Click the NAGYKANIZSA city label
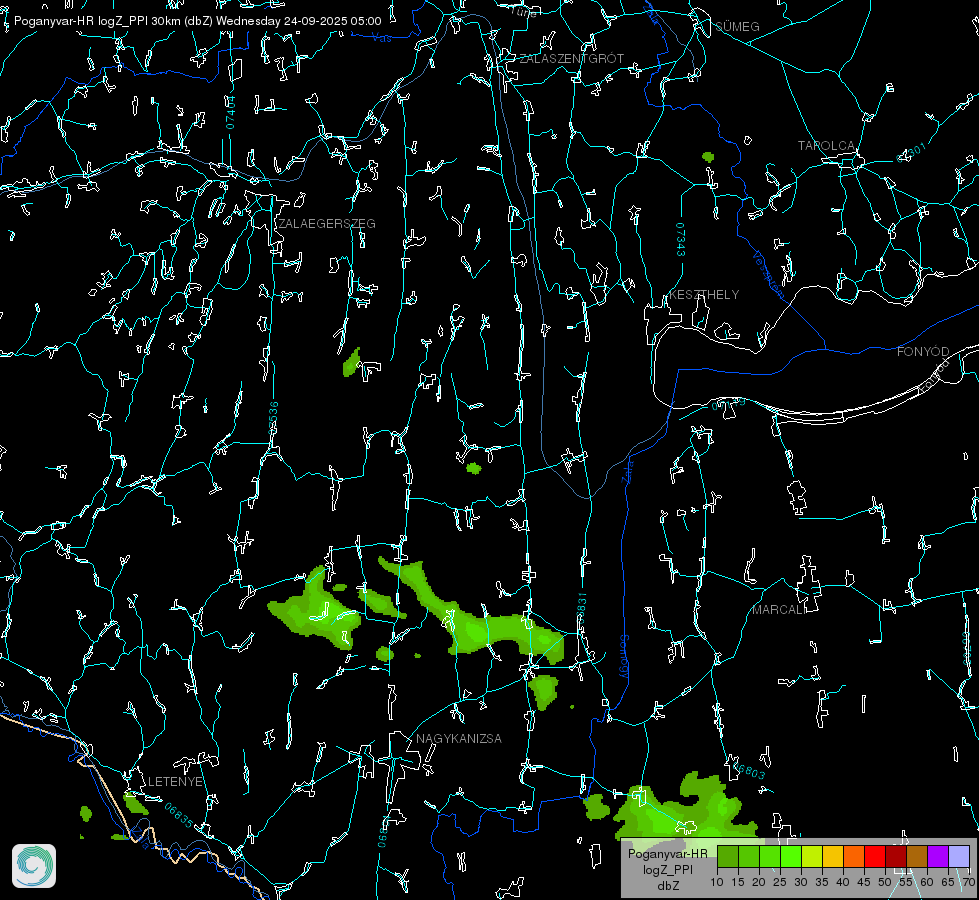Screen dimensions: 979x900 (x=459, y=738)
